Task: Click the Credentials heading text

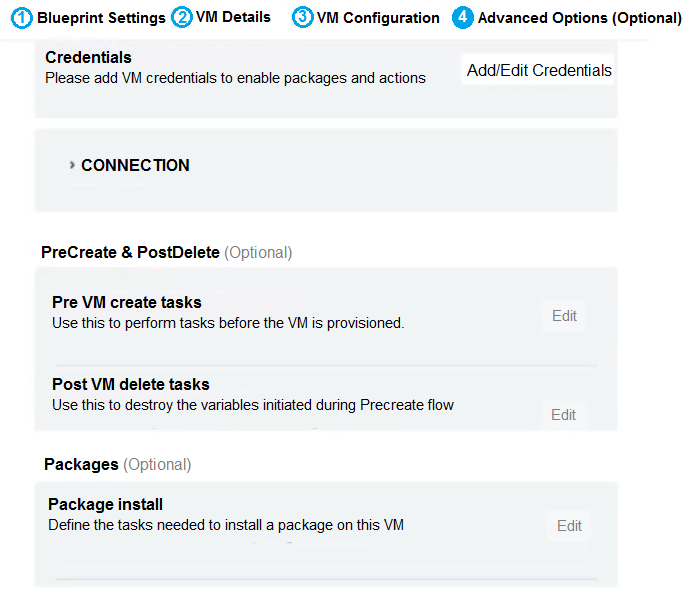Action: [88, 57]
